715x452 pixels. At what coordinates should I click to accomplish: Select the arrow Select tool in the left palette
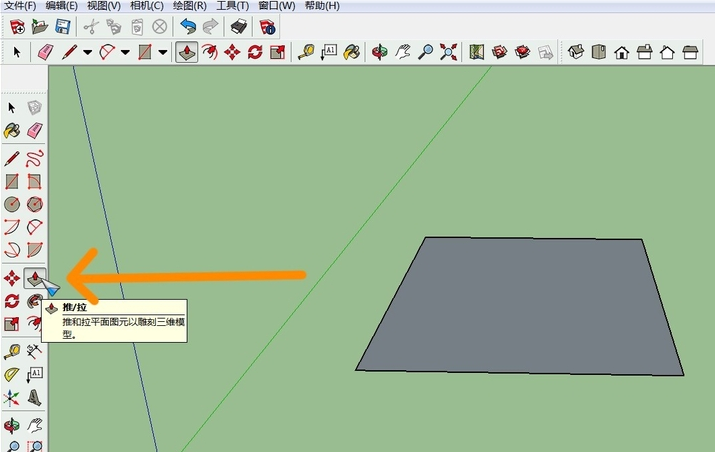[x=12, y=108]
